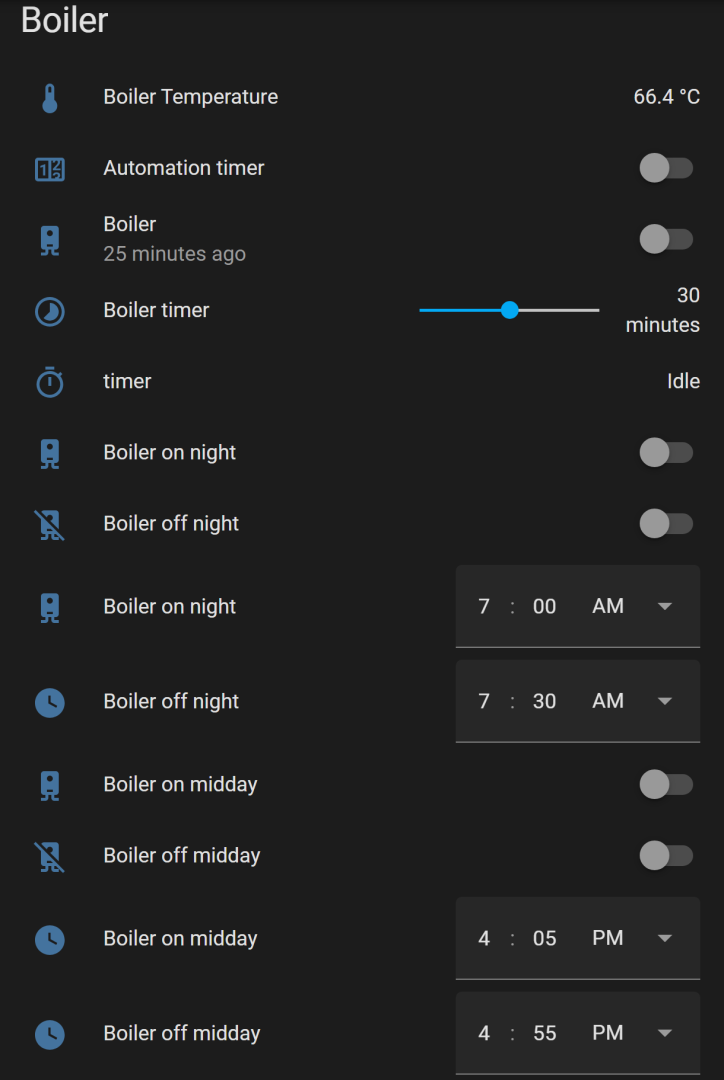
Task: Click the Automation timer counter icon
Action: click(x=50, y=169)
